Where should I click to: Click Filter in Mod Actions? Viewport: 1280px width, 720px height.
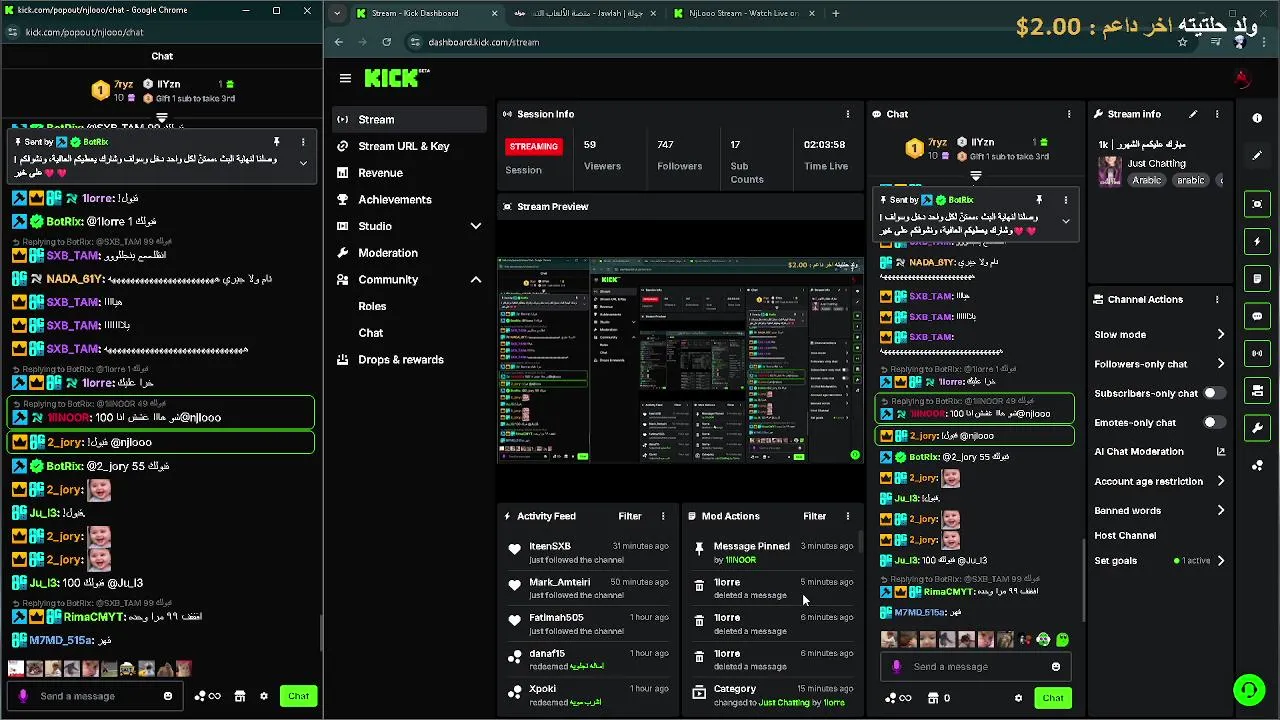(x=815, y=516)
